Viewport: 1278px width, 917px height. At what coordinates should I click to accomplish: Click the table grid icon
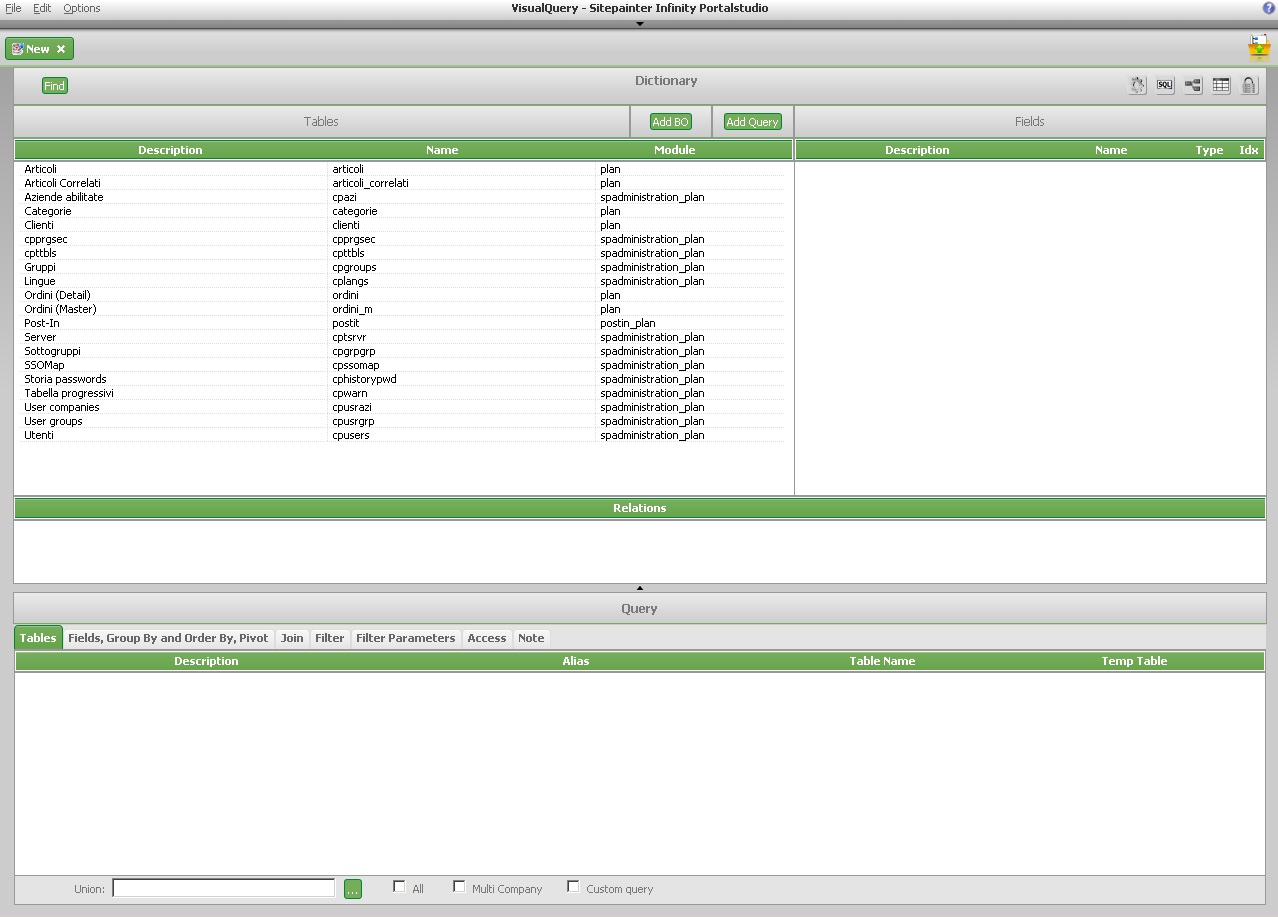pos(1221,86)
